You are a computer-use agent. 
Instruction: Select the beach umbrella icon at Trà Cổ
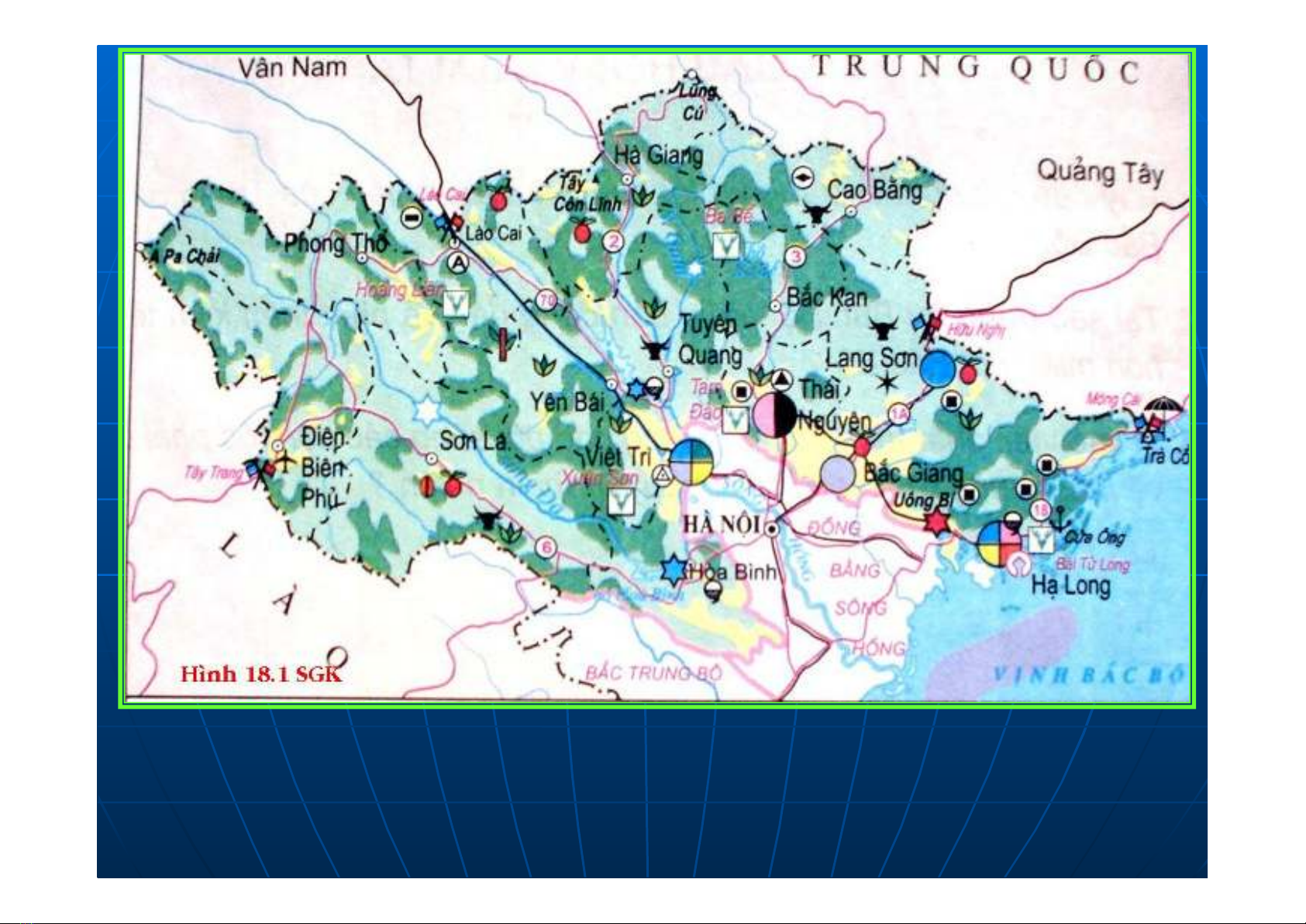point(1163,408)
